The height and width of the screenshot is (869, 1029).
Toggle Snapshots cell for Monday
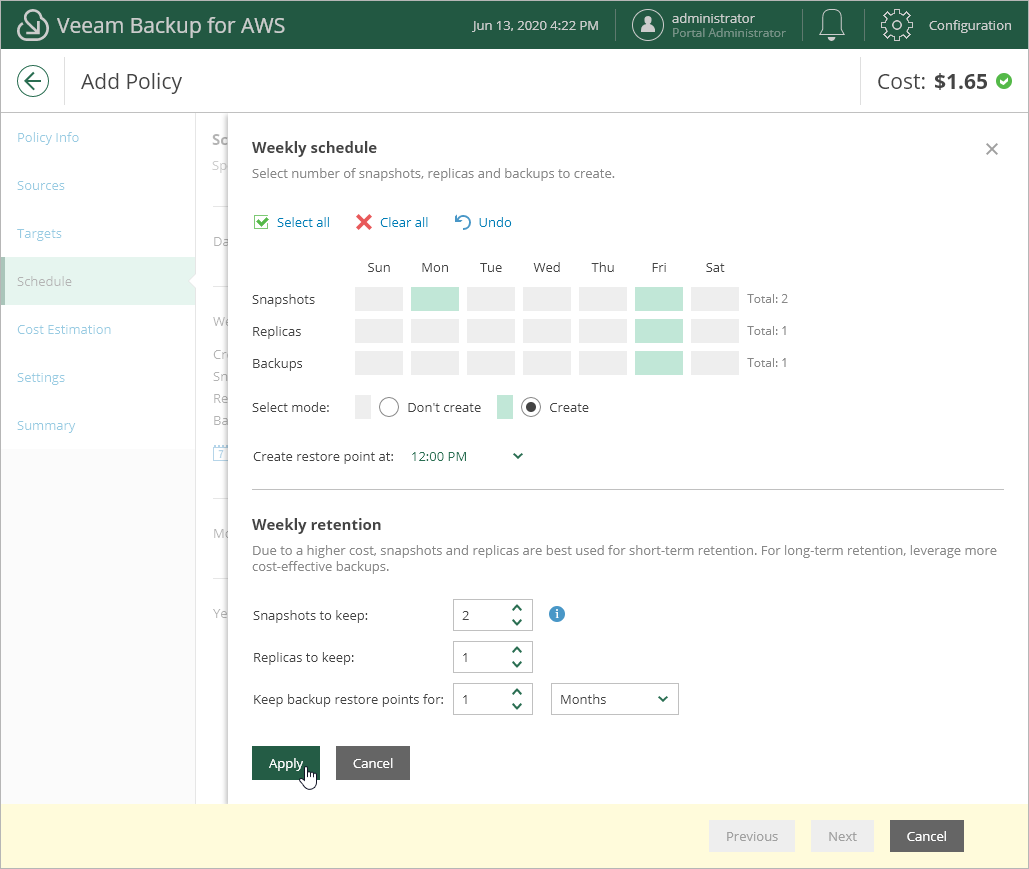tap(435, 299)
